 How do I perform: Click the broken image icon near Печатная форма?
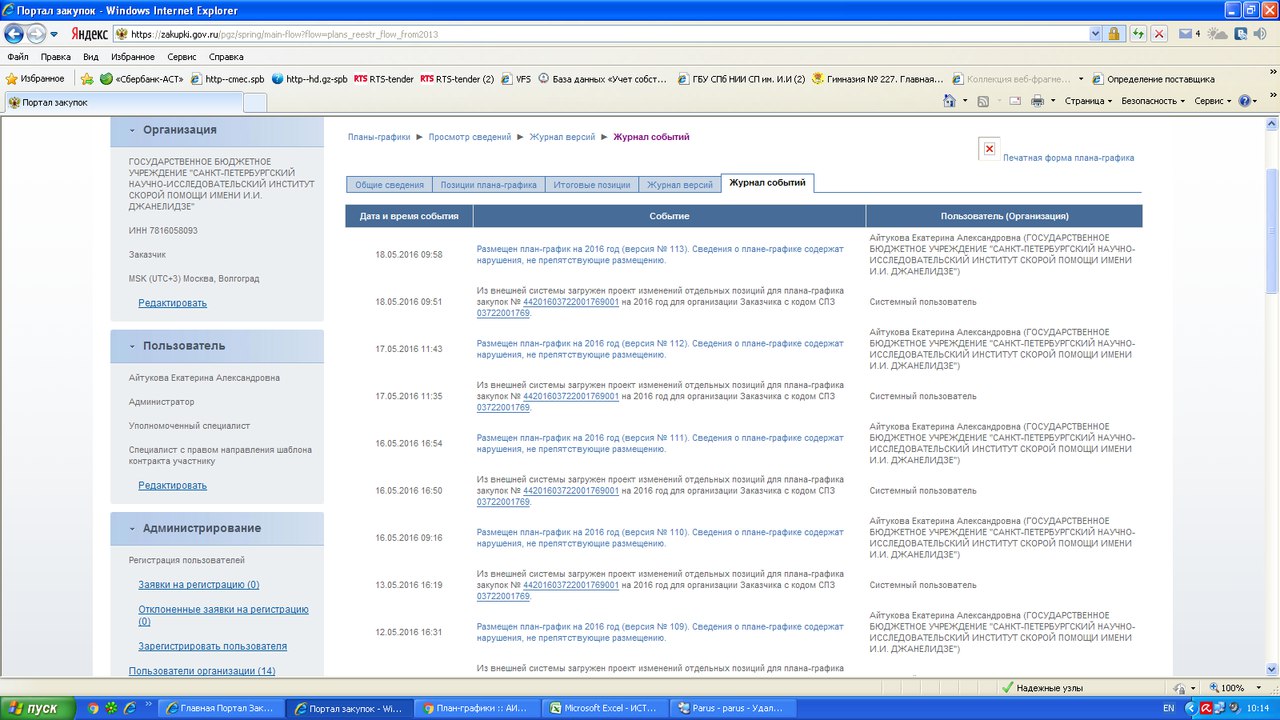989,149
